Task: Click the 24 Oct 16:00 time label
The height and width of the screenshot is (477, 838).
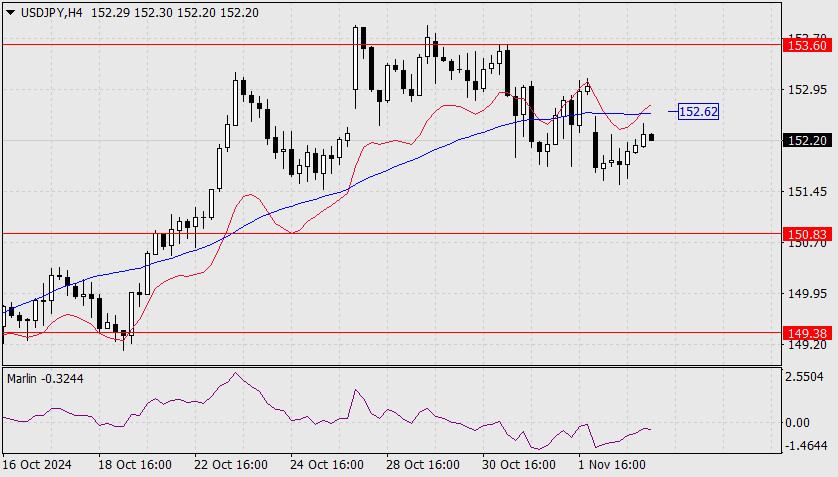Action: point(327,465)
